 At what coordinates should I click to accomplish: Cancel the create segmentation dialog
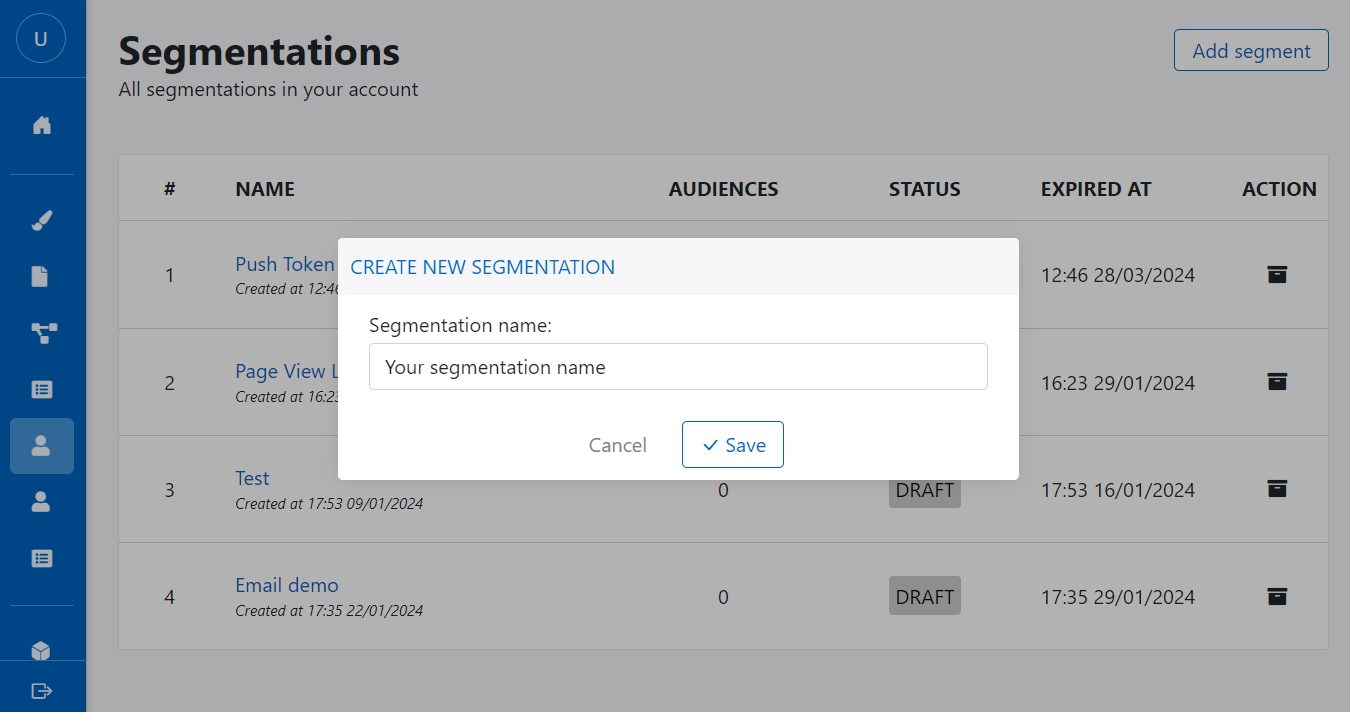coord(617,444)
